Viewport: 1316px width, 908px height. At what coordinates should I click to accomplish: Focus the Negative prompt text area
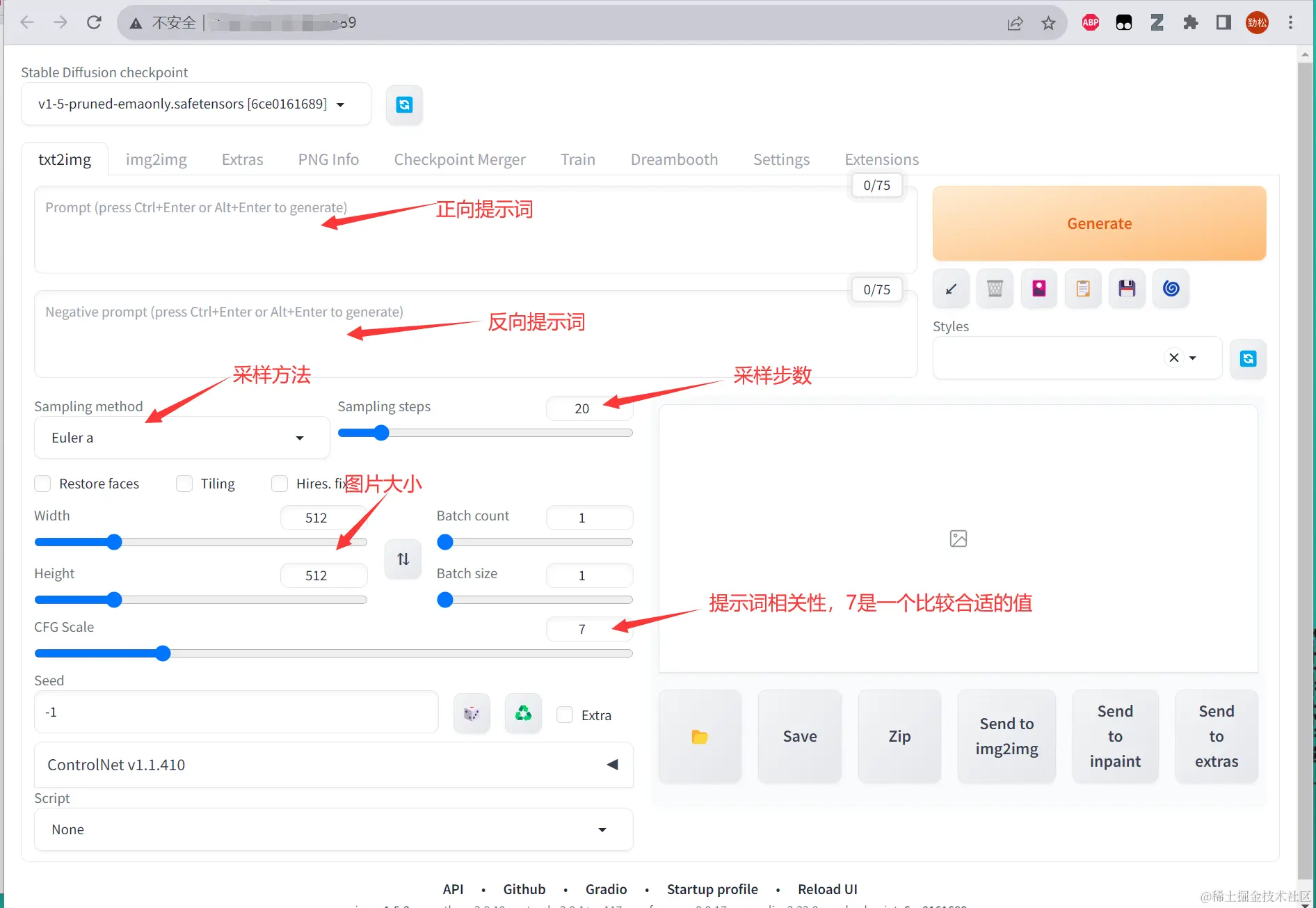coord(476,334)
